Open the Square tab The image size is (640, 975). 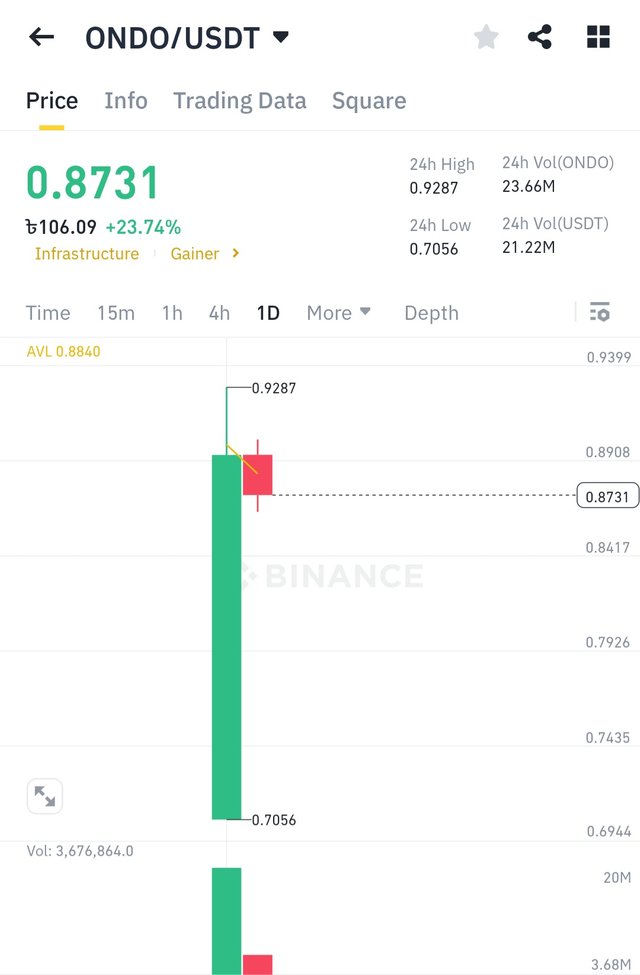pyautogui.click(x=369, y=101)
